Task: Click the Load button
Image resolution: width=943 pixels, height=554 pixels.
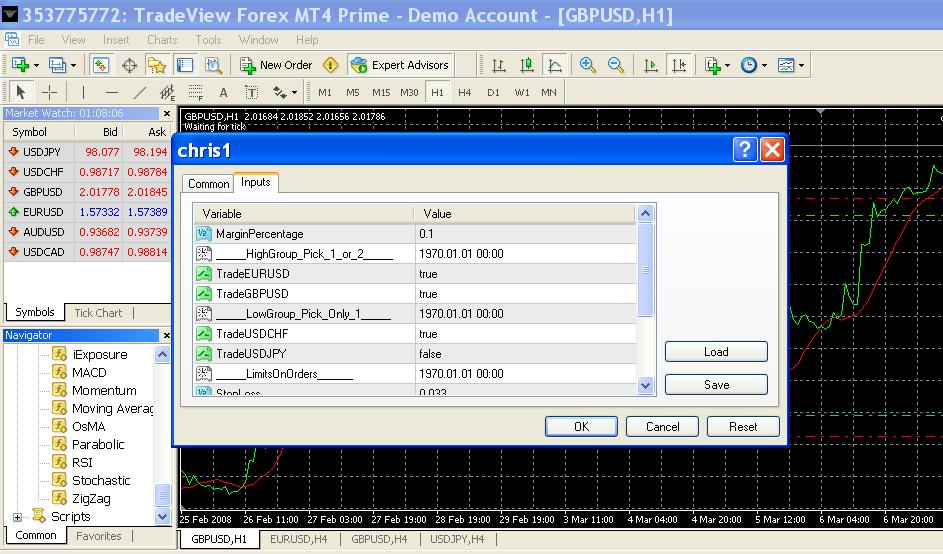Action: coord(716,352)
